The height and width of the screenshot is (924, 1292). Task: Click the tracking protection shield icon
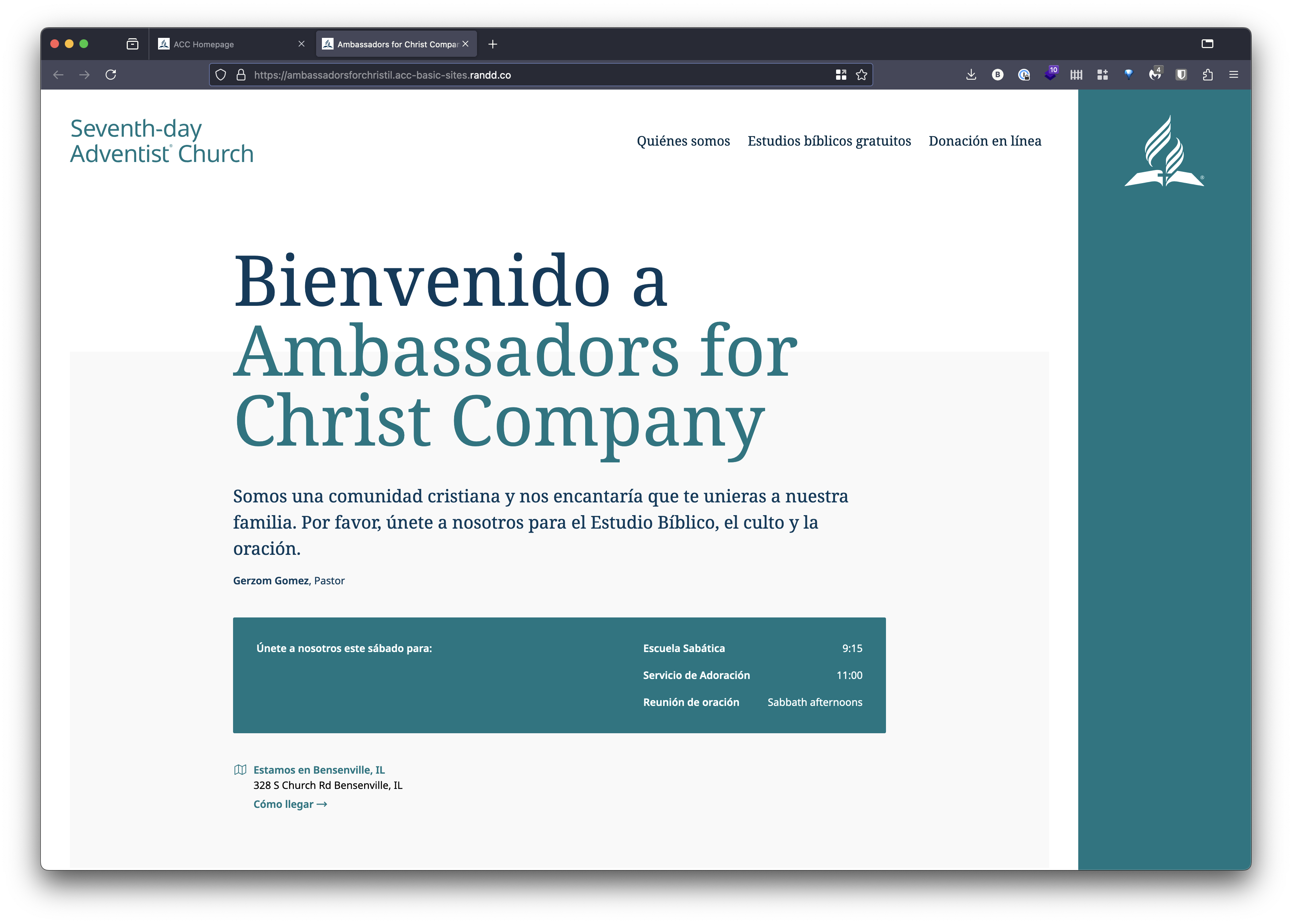coord(221,75)
